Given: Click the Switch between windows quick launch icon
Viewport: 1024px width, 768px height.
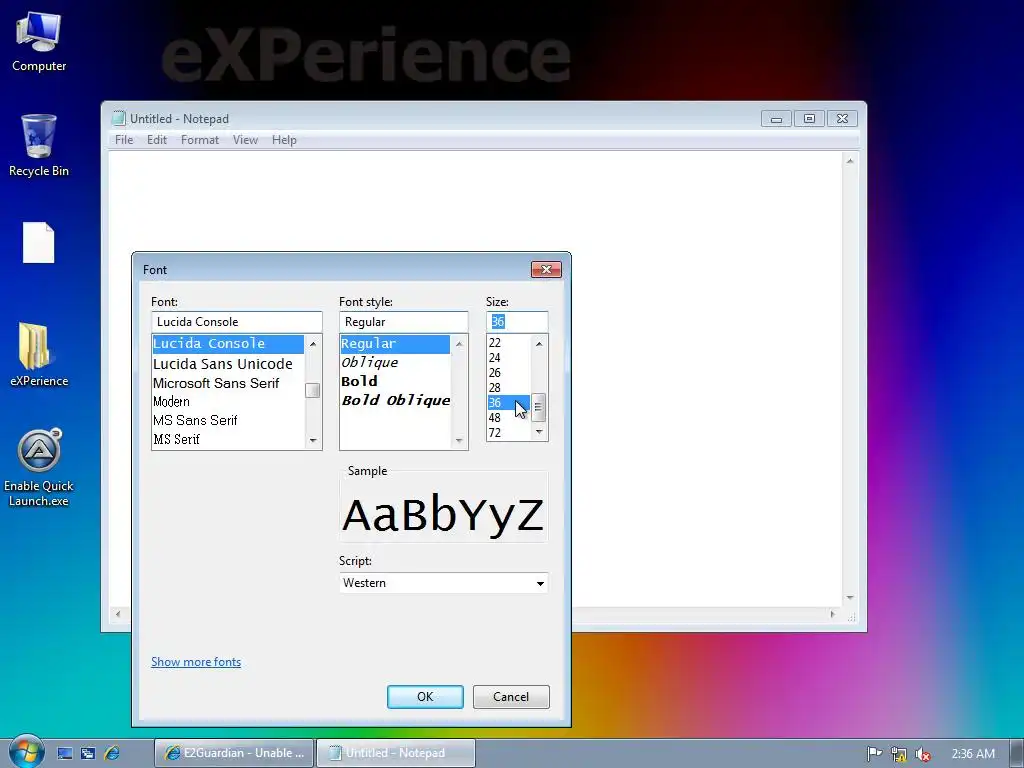Looking at the screenshot, I should point(88,753).
